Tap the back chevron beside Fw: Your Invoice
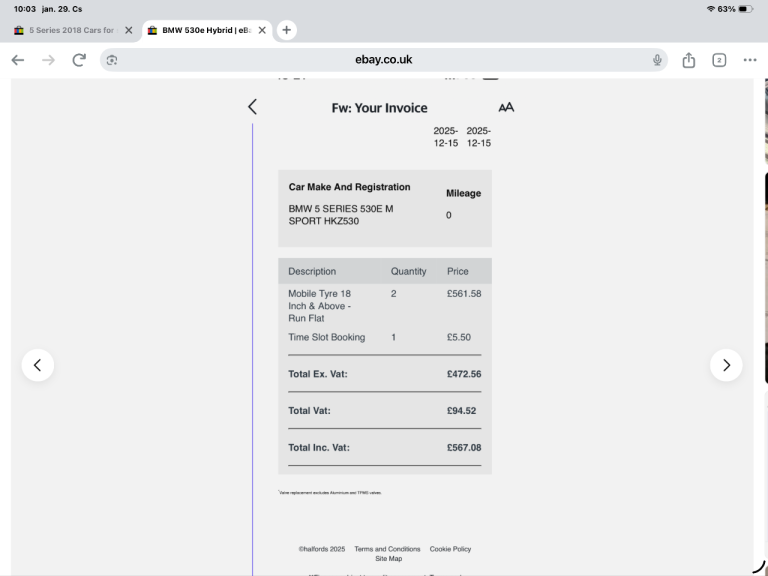 [x=252, y=107]
